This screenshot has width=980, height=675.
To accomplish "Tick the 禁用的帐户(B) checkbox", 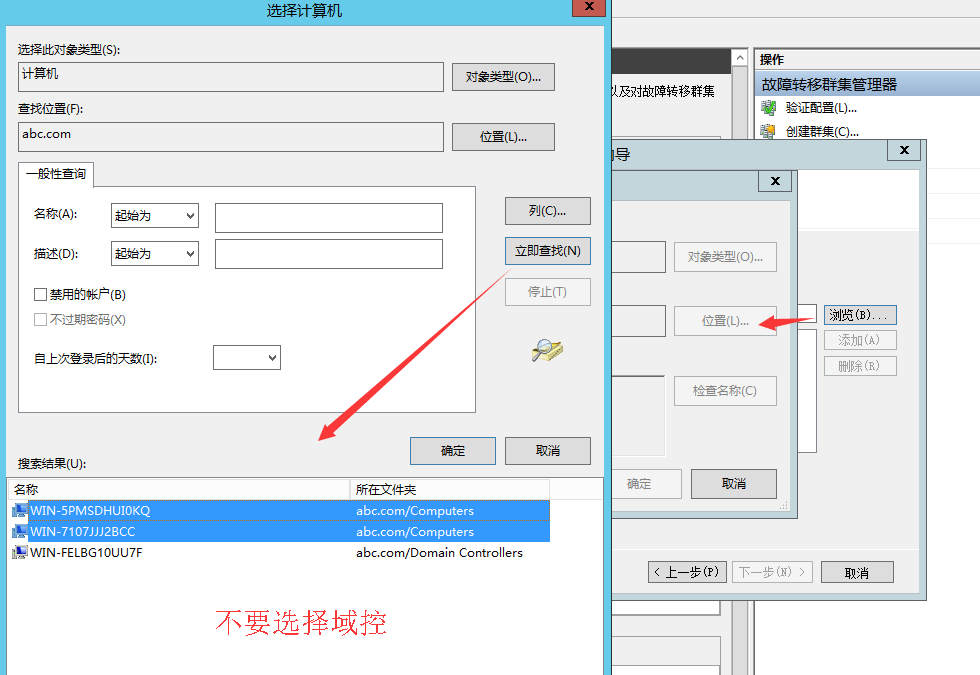I will point(41,294).
